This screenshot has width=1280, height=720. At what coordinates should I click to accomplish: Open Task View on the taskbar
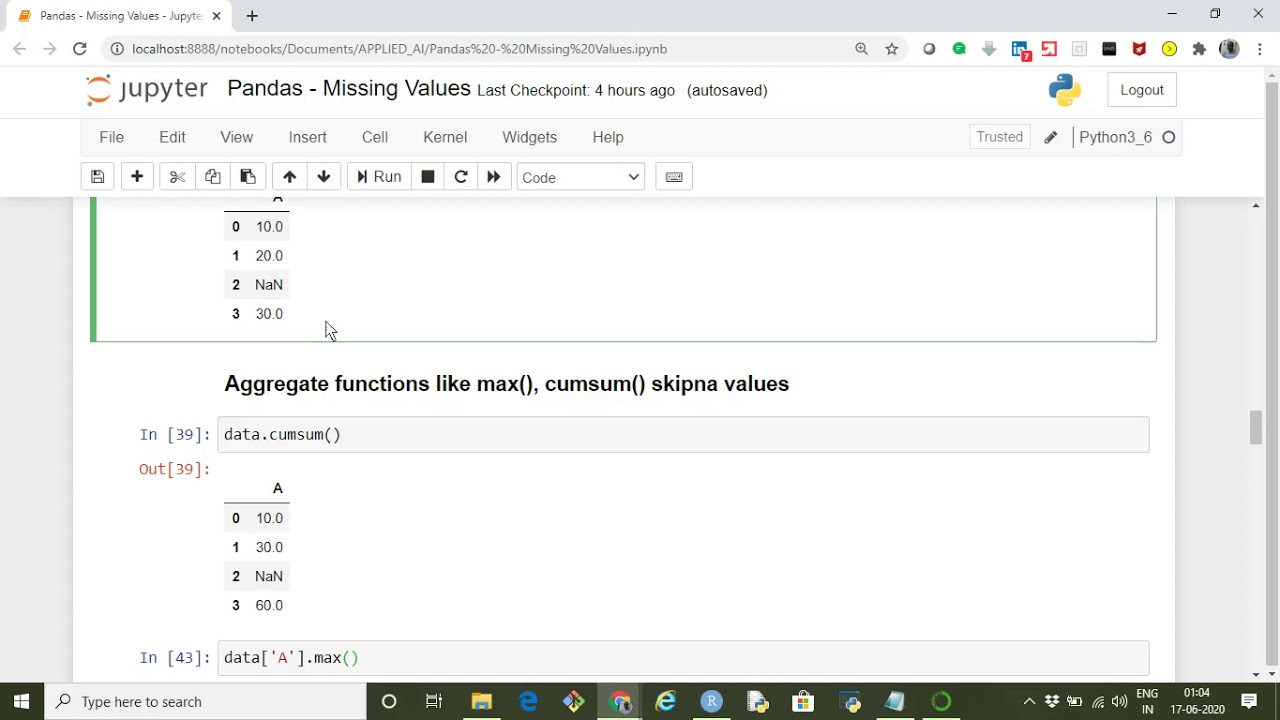tap(434, 701)
